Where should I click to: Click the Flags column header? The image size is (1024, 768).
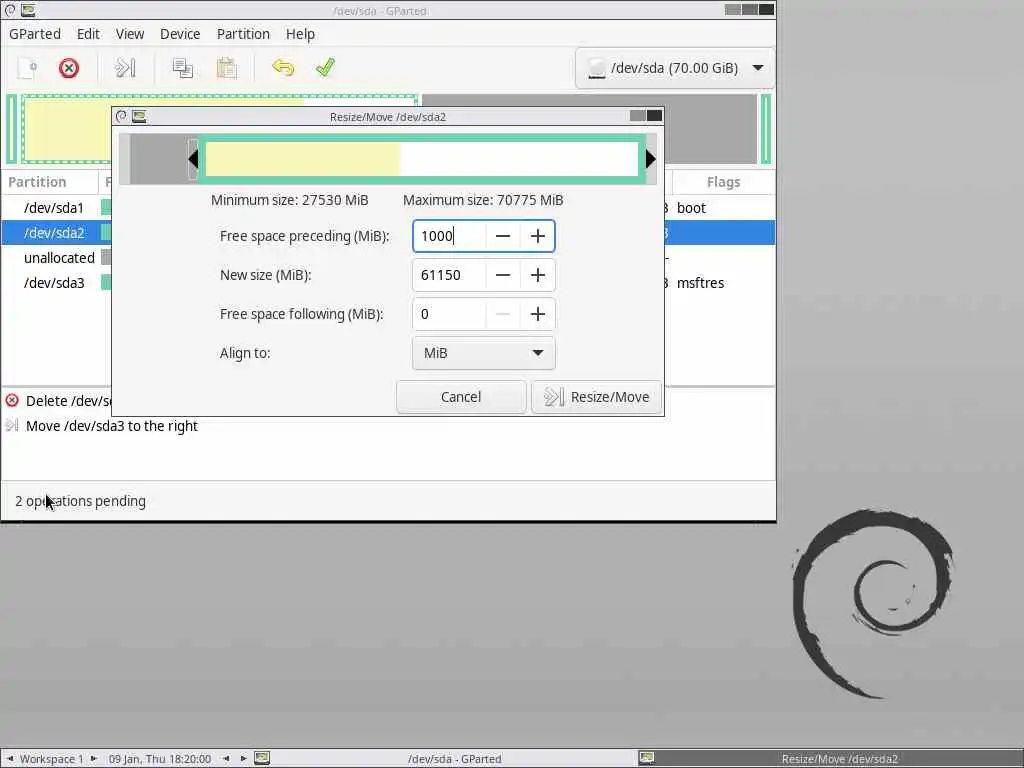point(724,182)
